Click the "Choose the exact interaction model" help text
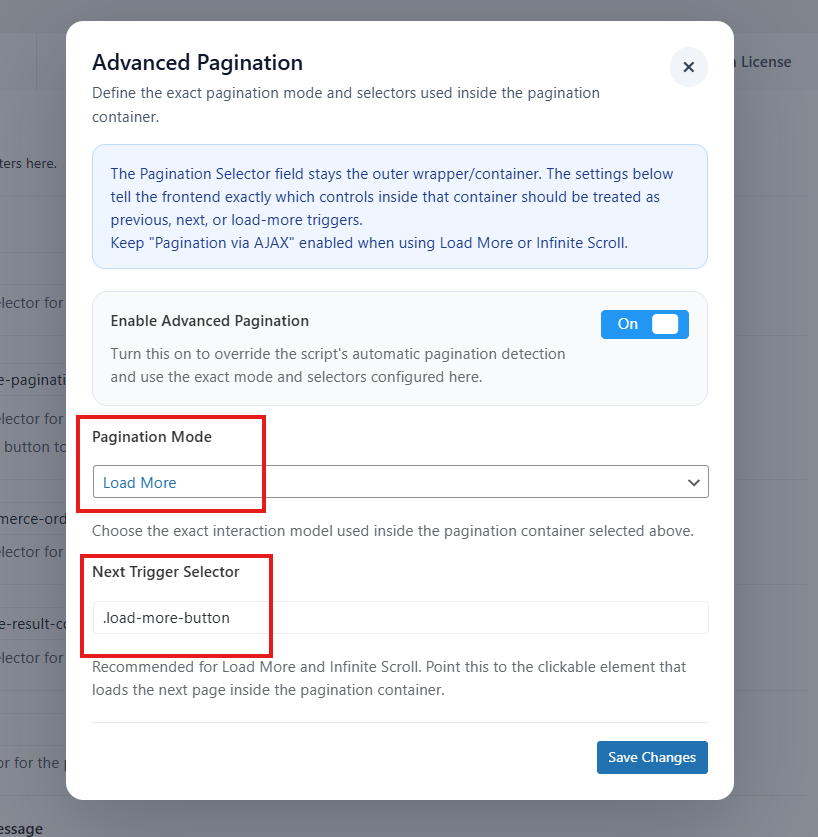Screen dimensions: 818x837 click(x=392, y=531)
